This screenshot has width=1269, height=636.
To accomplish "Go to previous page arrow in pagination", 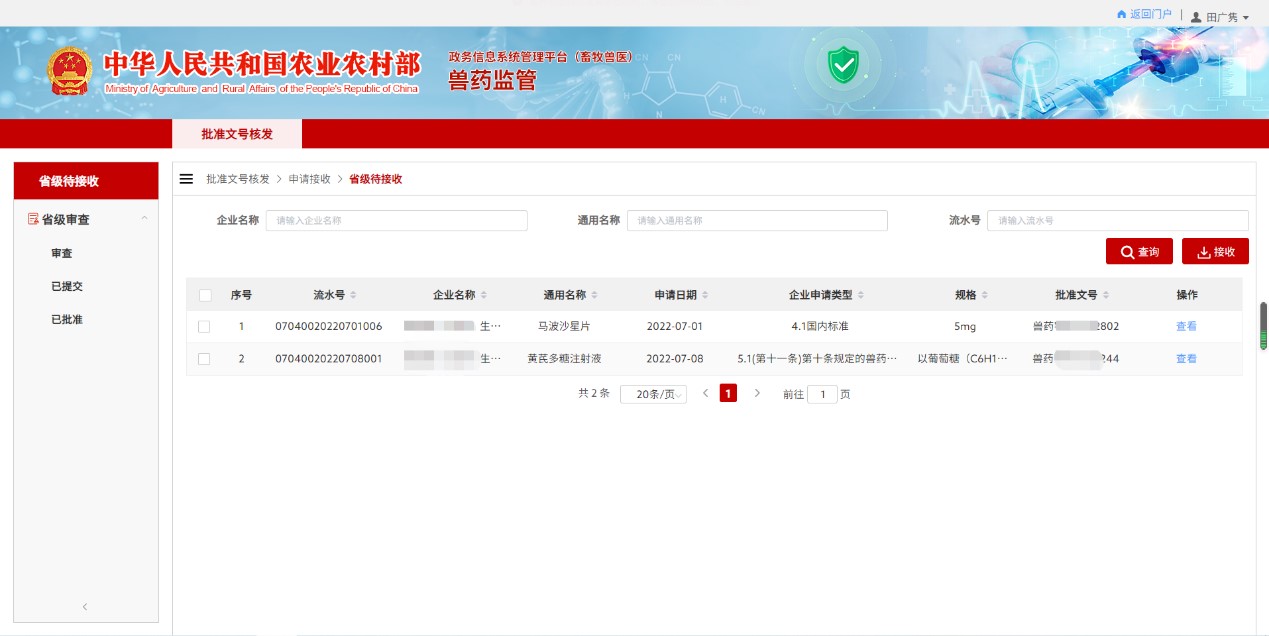I will (705, 394).
